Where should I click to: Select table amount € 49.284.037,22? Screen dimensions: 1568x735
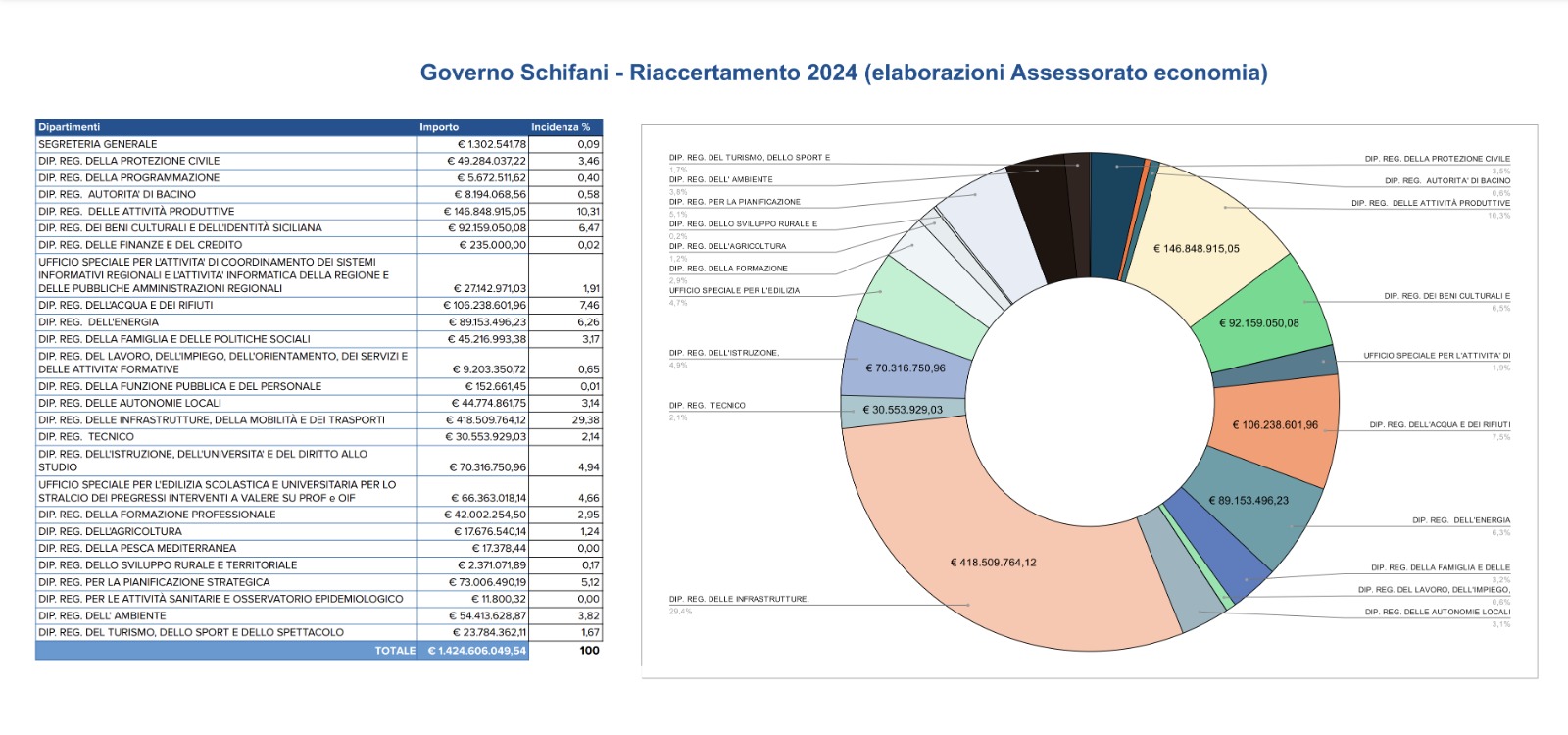pos(487,161)
